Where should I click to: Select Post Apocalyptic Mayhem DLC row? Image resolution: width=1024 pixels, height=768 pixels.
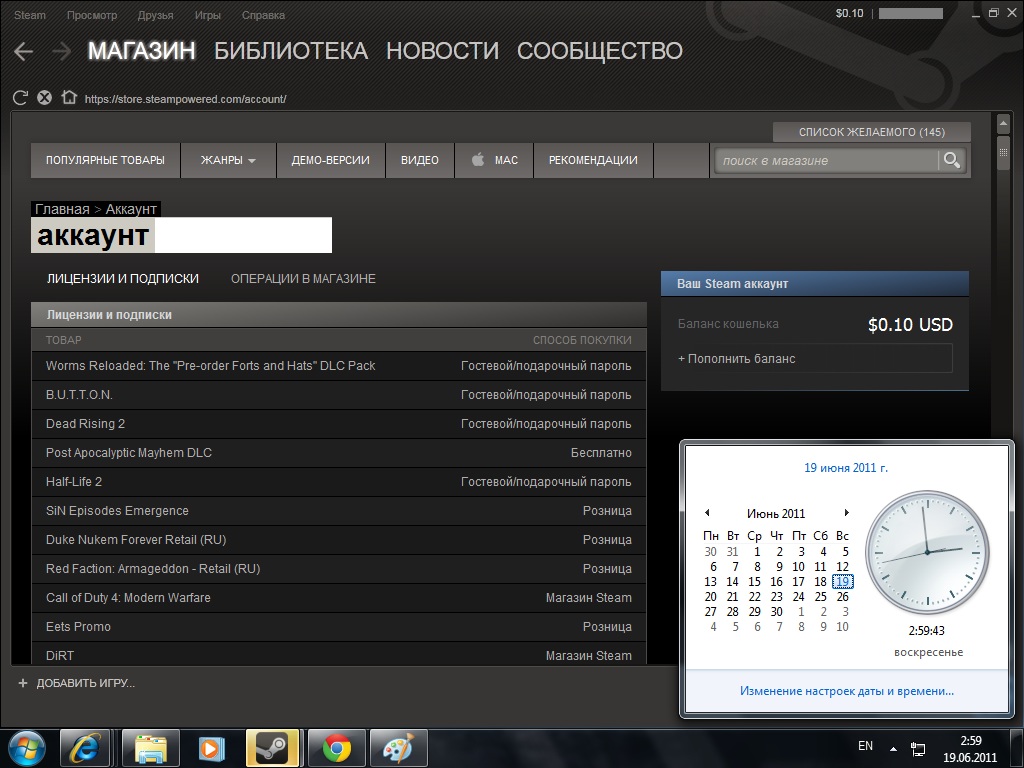(338, 453)
